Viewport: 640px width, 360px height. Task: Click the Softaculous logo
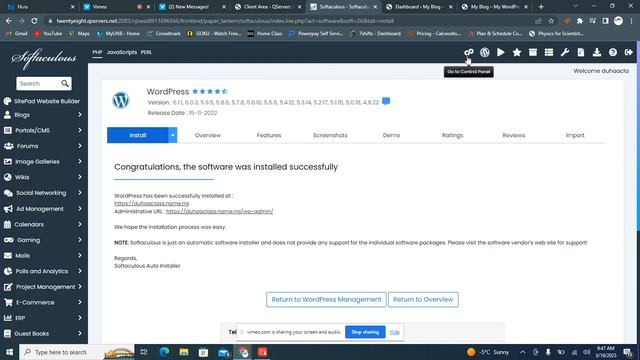click(44, 58)
